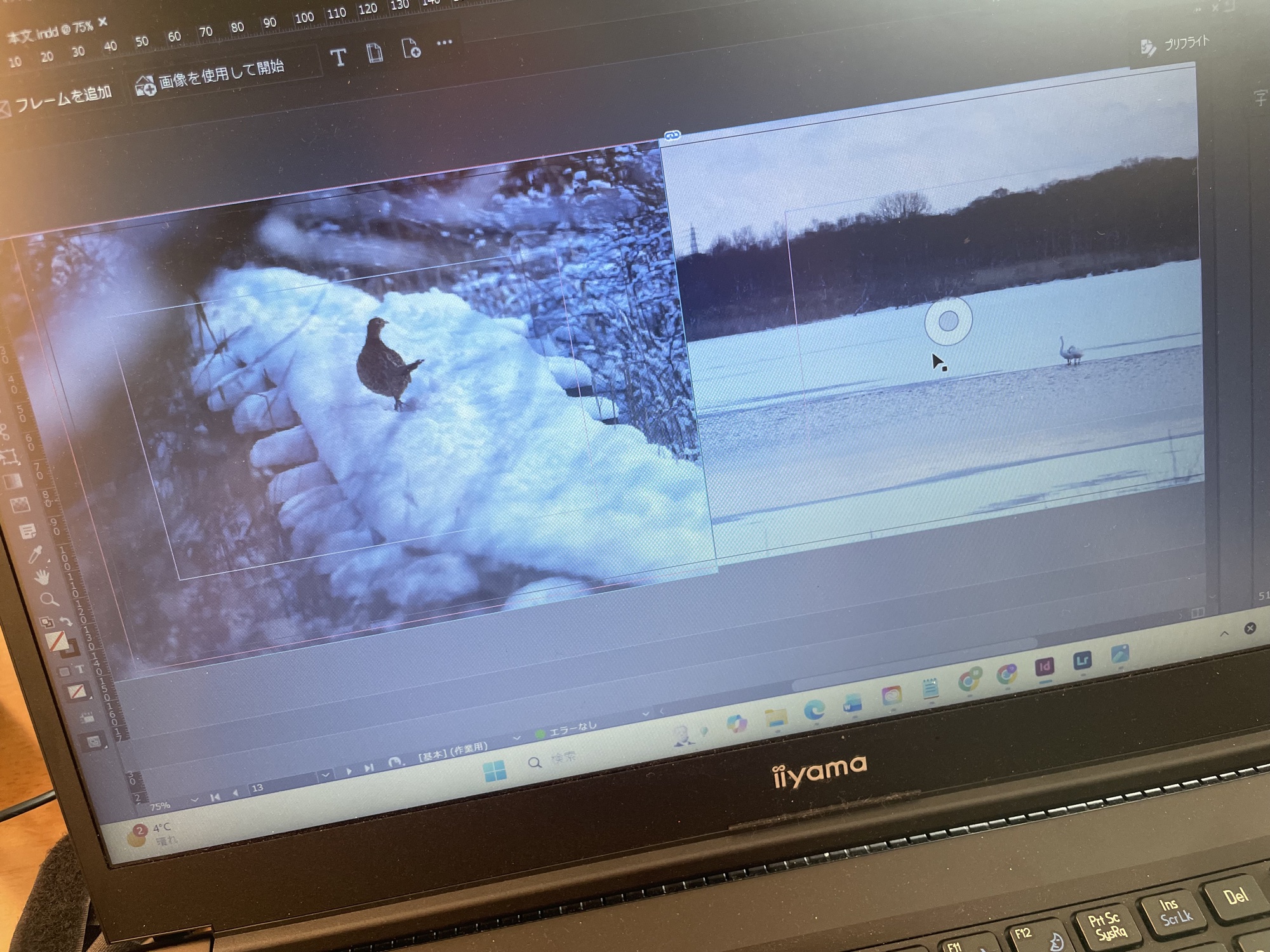
Task: Select the Gradient Swatch tool
Action: 13,482
